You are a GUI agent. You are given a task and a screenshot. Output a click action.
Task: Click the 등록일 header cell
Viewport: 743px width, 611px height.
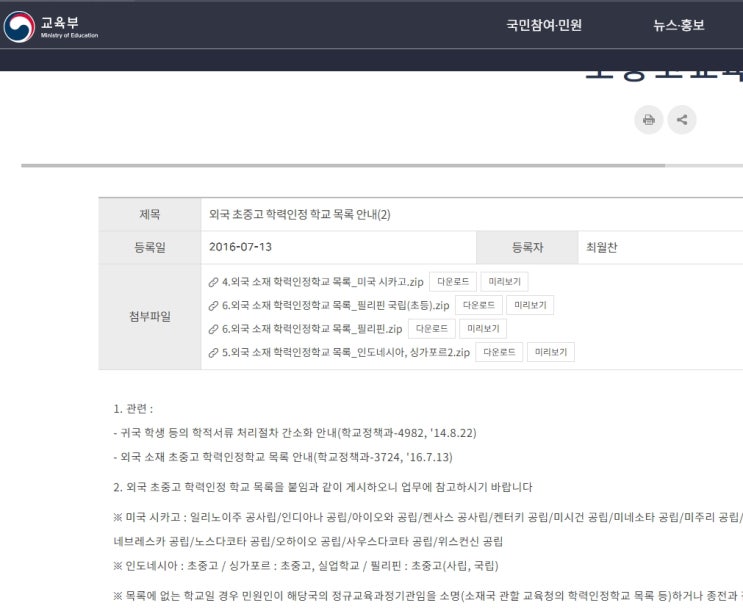click(150, 247)
